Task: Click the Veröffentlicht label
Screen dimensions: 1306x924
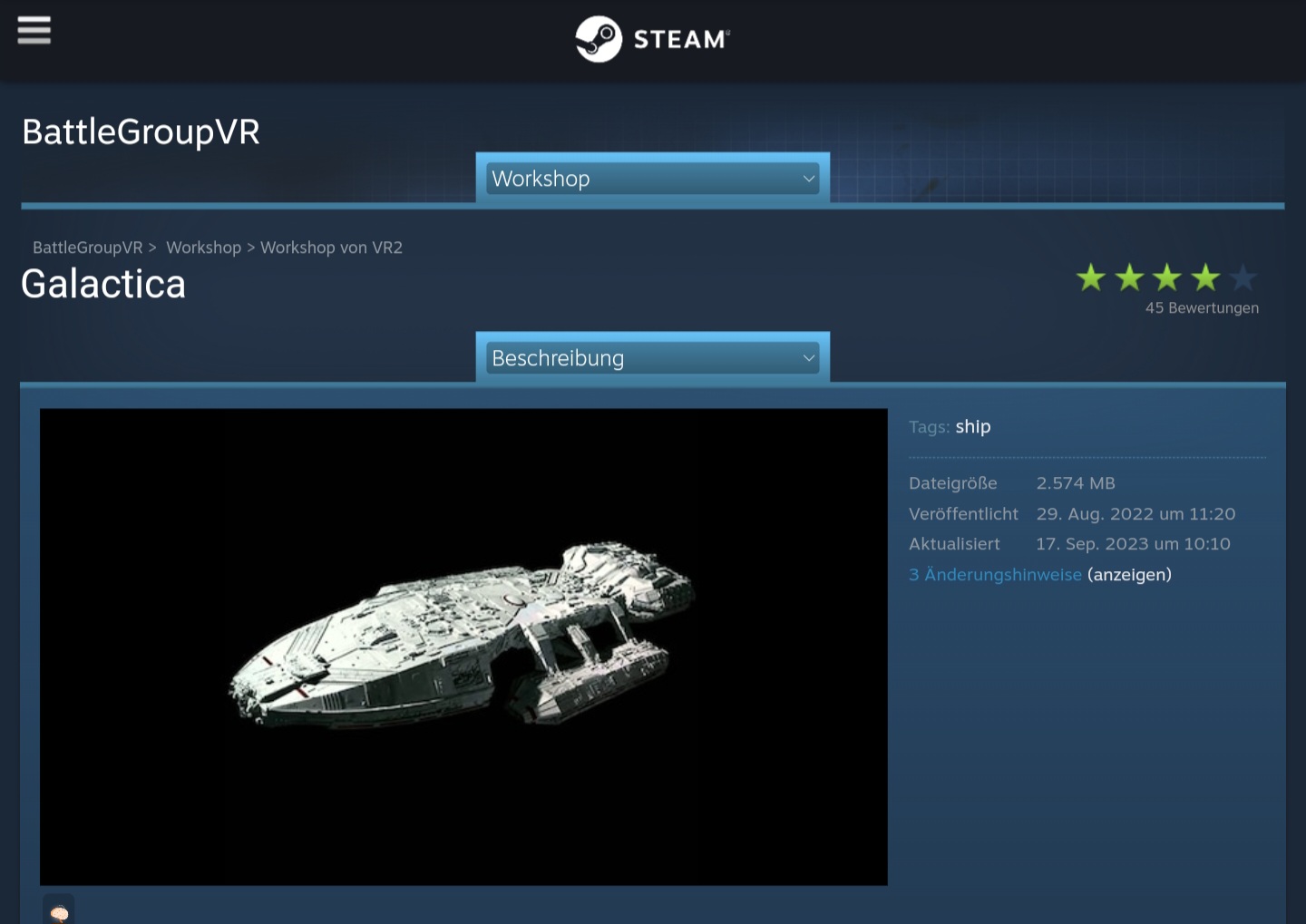Action: coord(963,514)
